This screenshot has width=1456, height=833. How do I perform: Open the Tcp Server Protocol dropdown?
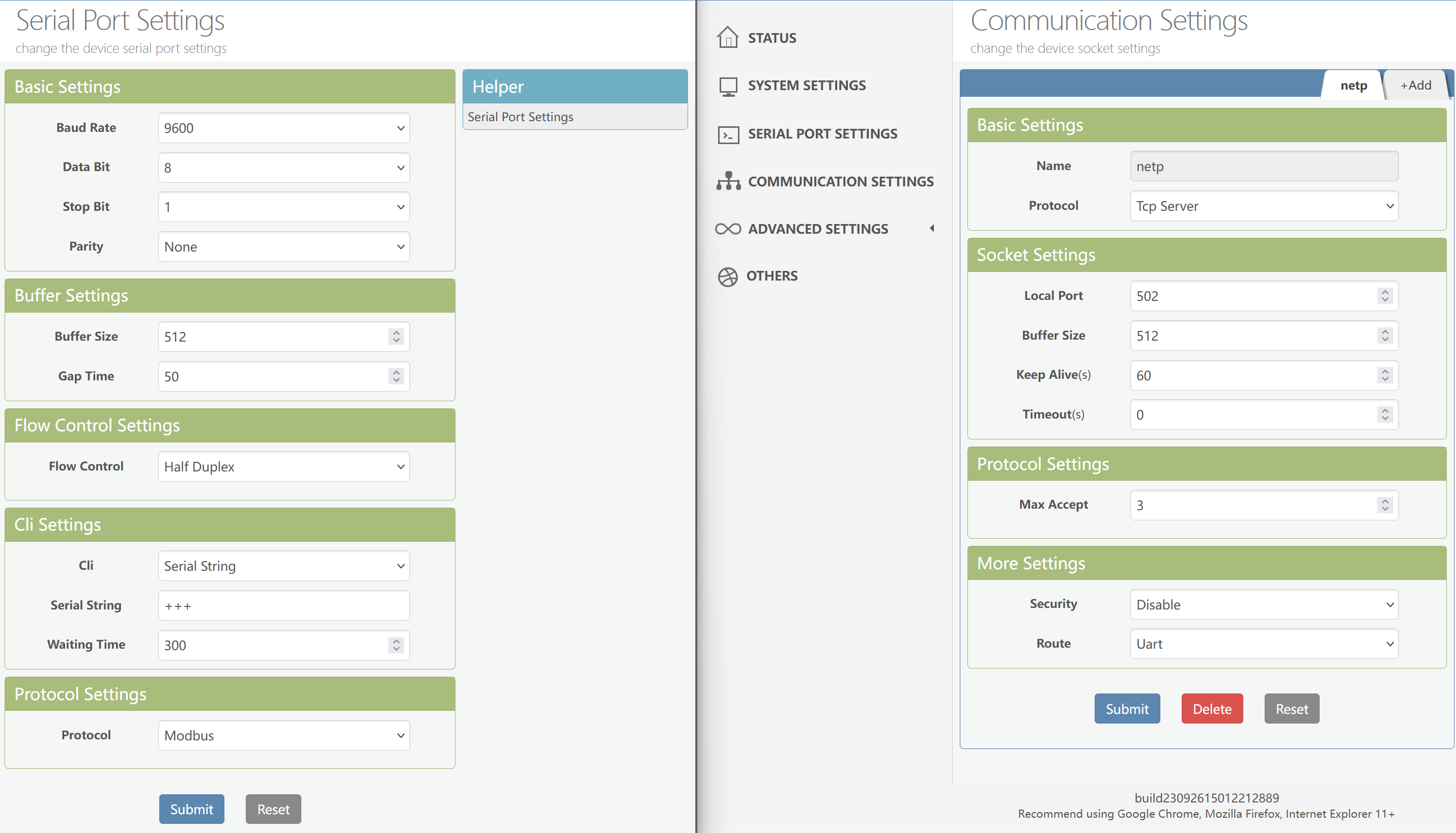(1263, 206)
